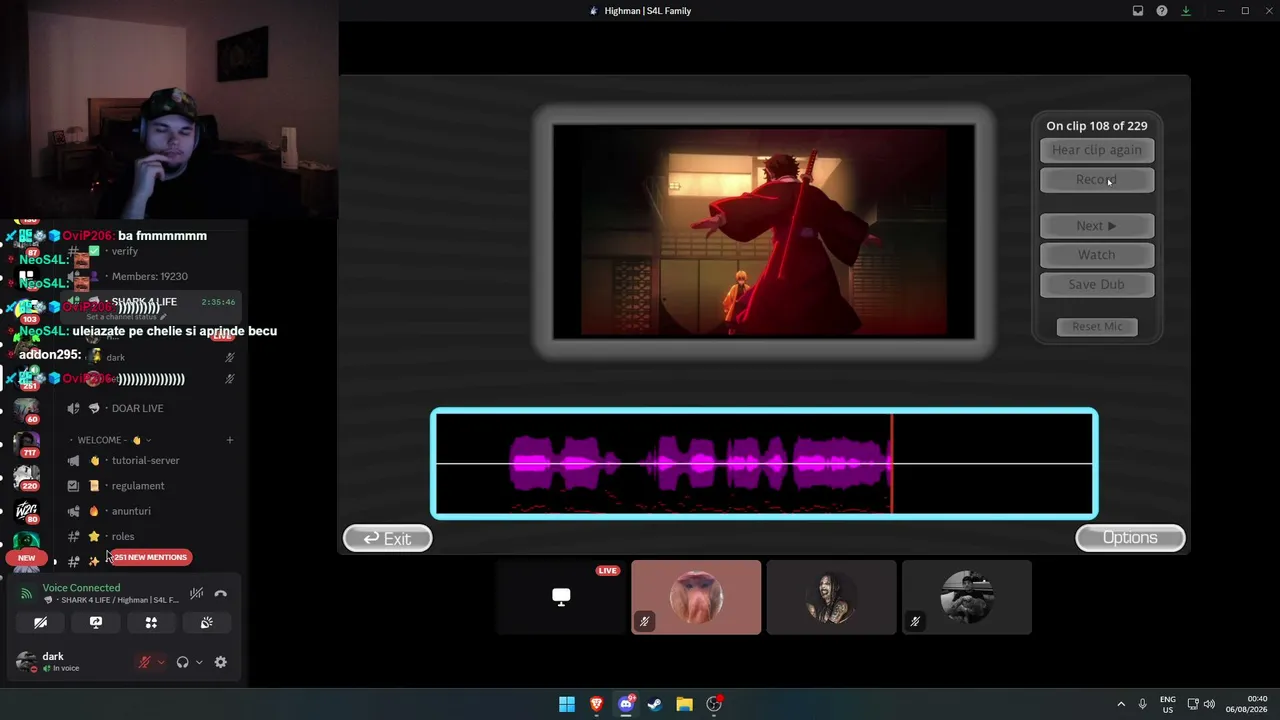Click Hear clip again button
The height and width of the screenshot is (720, 1280).
pos(1097,150)
